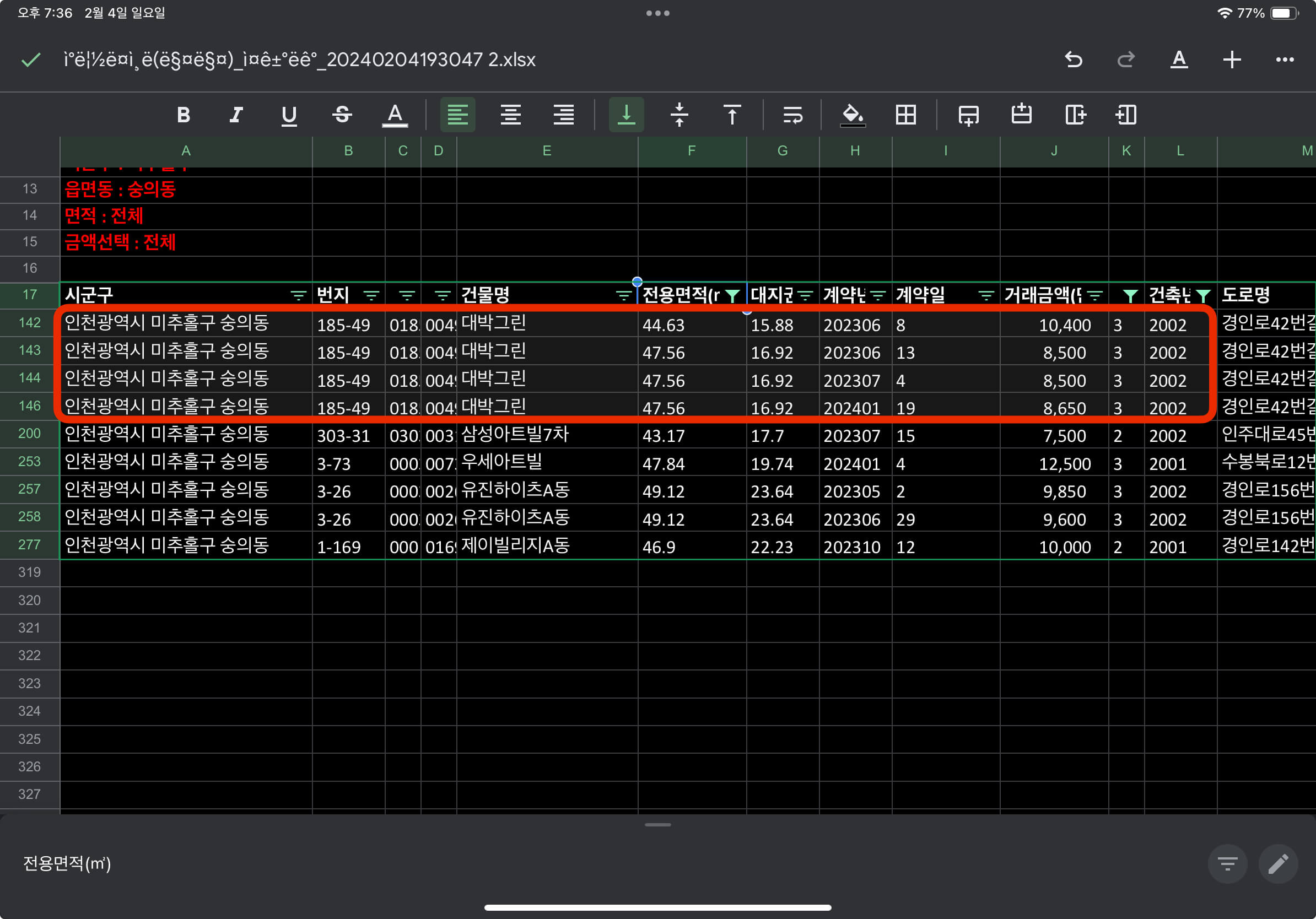This screenshot has width=1316, height=919.
Task: Open the fill color bucket tool
Action: click(x=853, y=115)
